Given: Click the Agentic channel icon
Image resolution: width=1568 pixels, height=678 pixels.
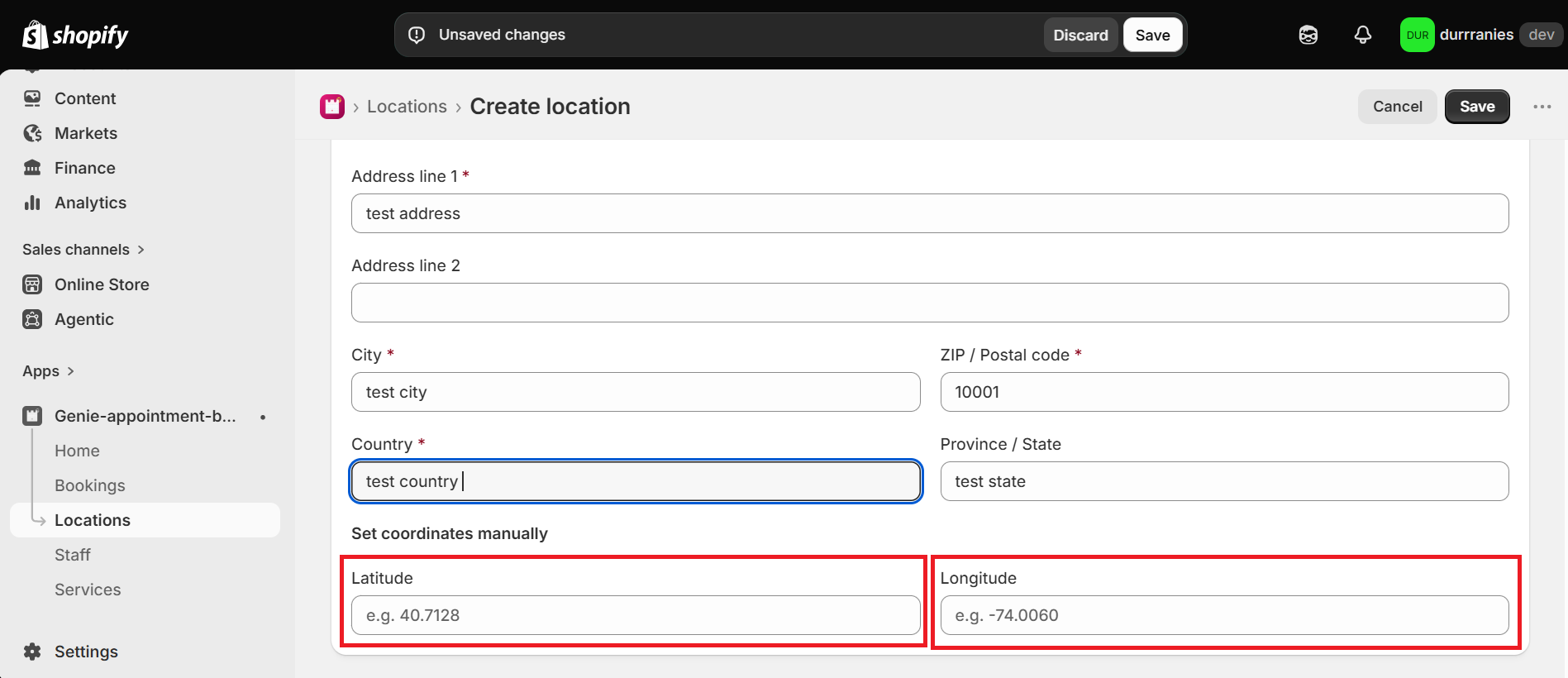Looking at the screenshot, I should (32, 319).
